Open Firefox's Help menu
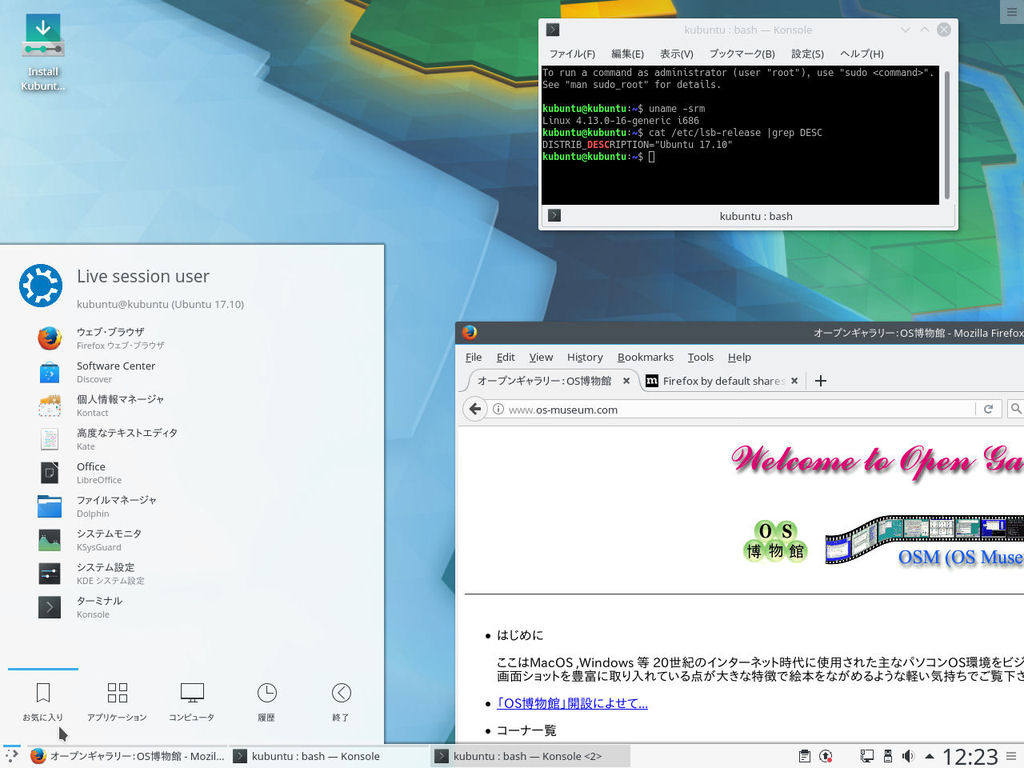The width and height of the screenshot is (1024, 768). 739,357
